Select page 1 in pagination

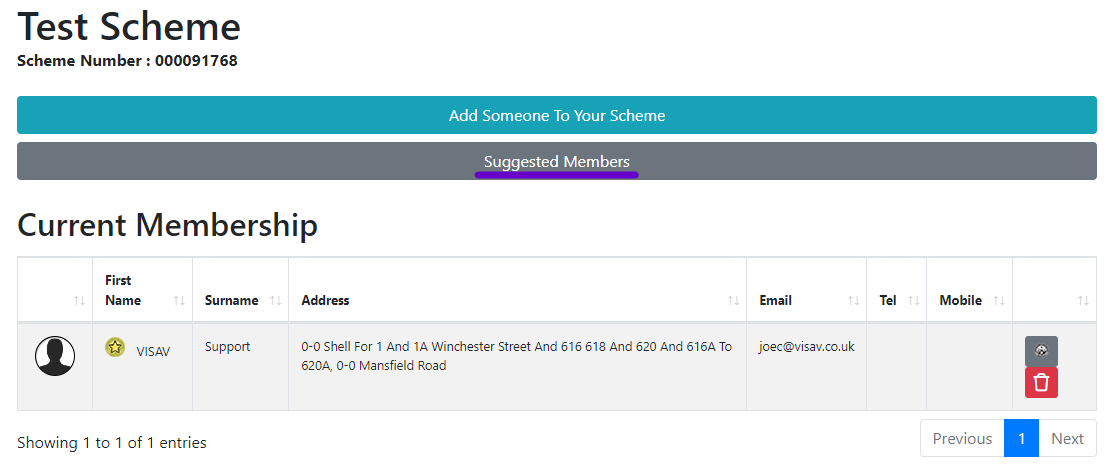[1022, 438]
